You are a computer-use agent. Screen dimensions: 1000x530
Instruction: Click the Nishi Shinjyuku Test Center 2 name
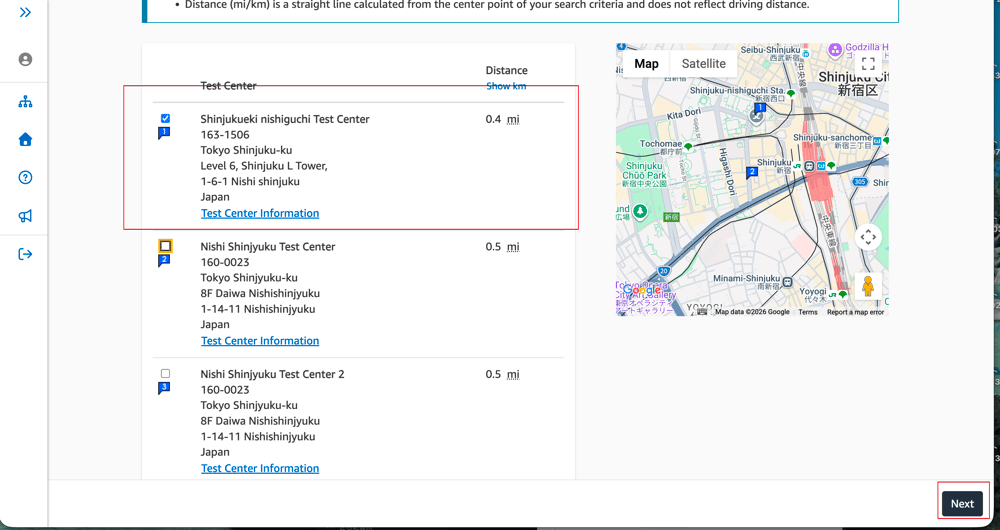(272, 374)
